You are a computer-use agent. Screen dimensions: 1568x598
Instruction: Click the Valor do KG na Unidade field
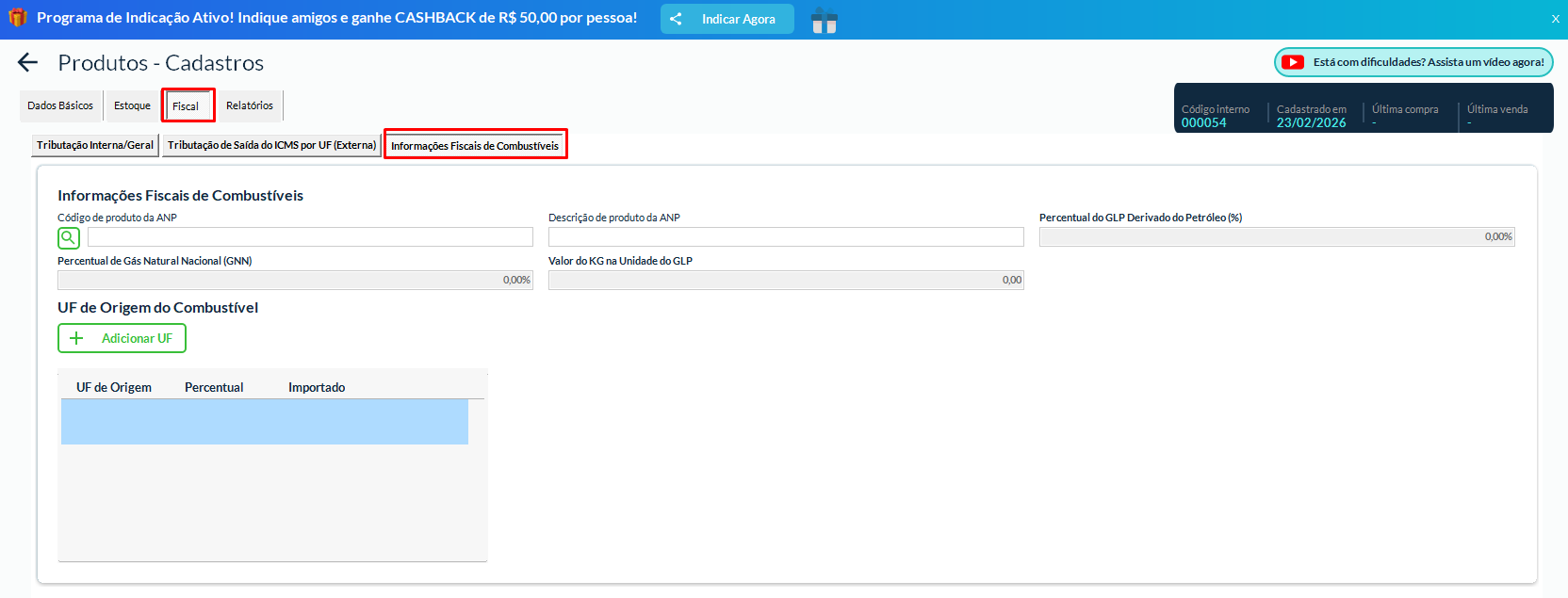coord(786,281)
